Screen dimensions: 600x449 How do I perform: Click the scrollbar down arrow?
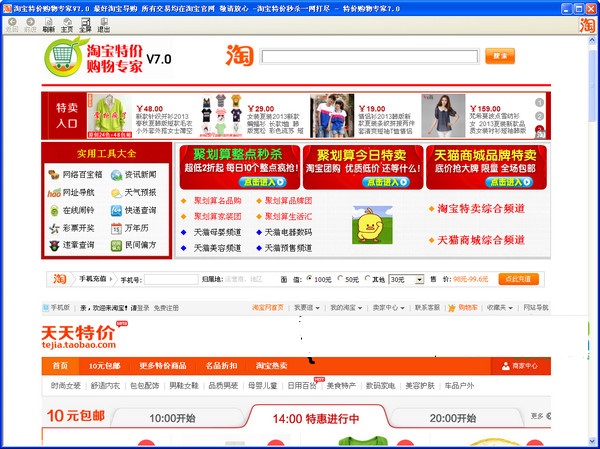(592, 441)
